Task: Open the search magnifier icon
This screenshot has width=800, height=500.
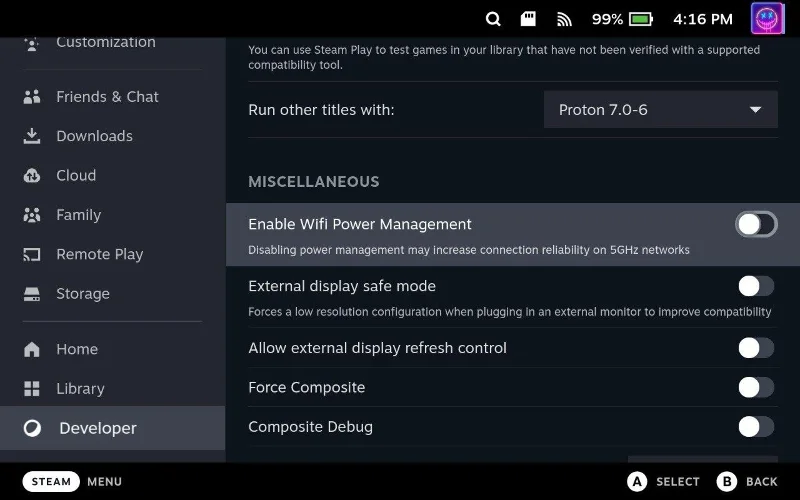Action: pyautogui.click(x=493, y=19)
